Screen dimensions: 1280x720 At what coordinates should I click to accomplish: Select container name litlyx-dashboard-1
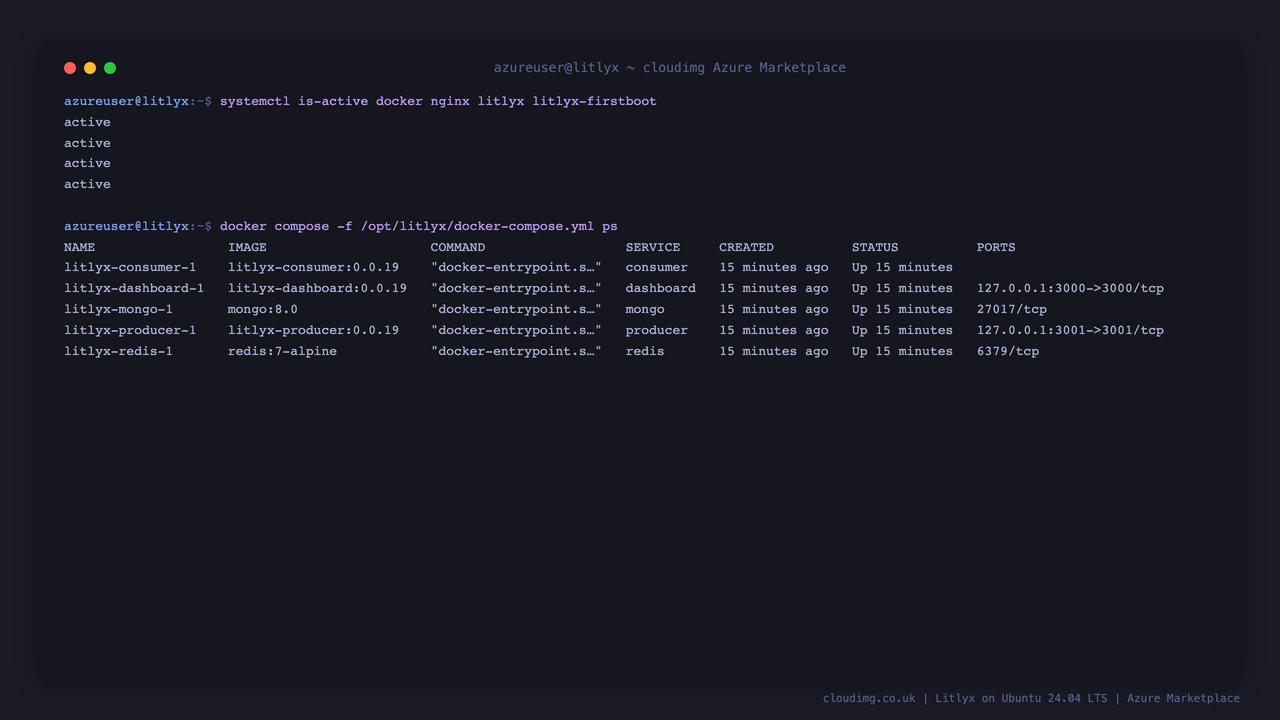134,288
